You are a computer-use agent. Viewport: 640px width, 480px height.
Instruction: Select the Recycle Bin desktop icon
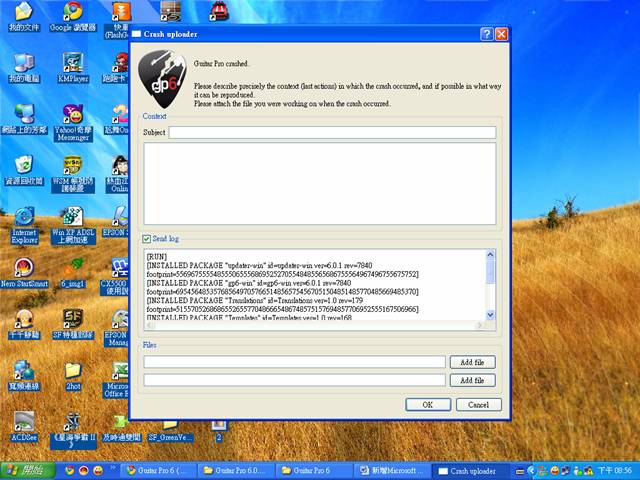click(24, 171)
